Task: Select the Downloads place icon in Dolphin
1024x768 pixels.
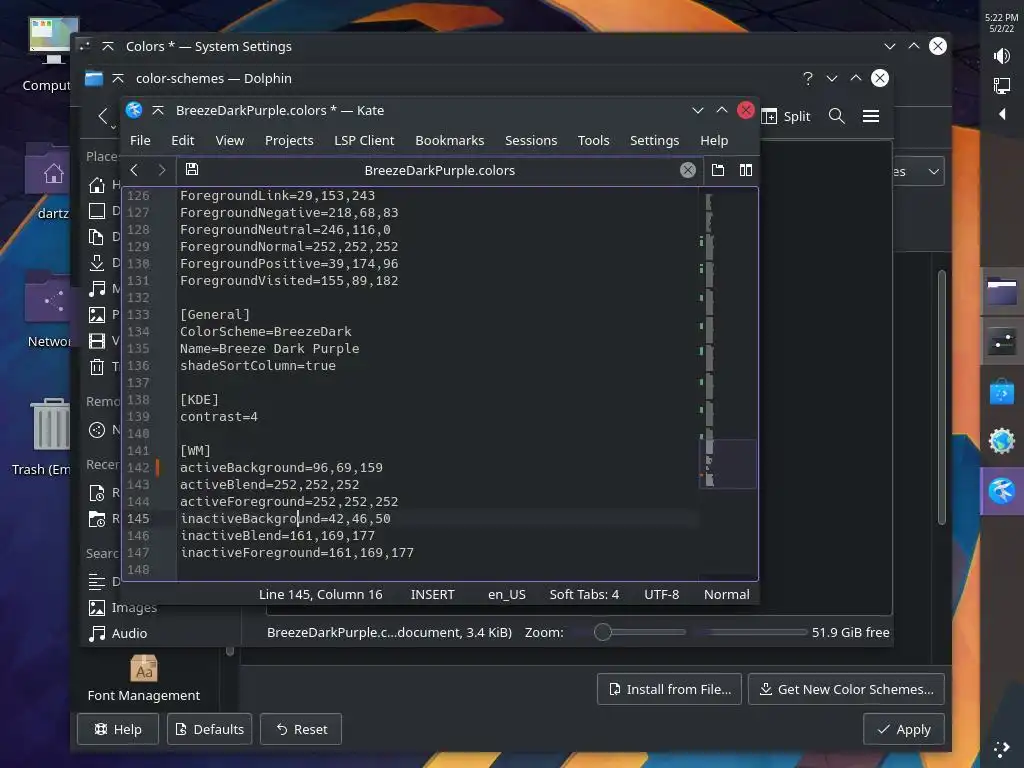Action: (97, 263)
